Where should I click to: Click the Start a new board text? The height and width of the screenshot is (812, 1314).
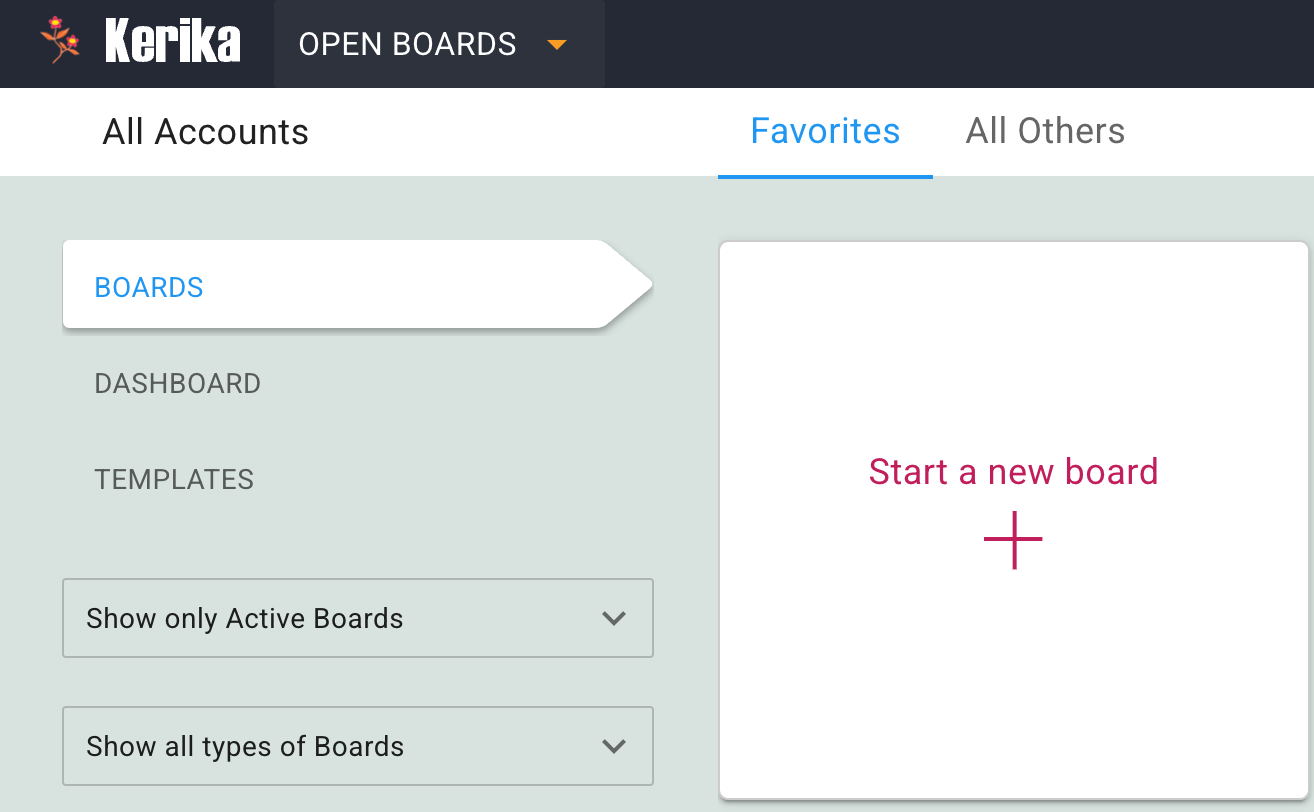[1013, 471]
